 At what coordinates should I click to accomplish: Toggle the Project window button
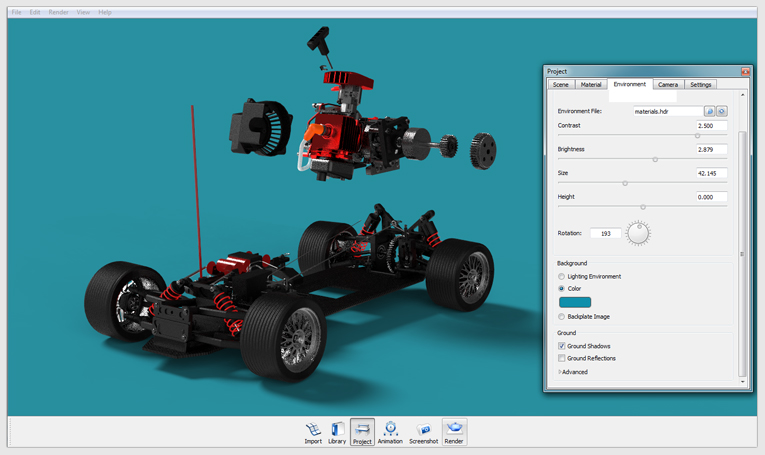pyautogui.click(x=362, y=432)
